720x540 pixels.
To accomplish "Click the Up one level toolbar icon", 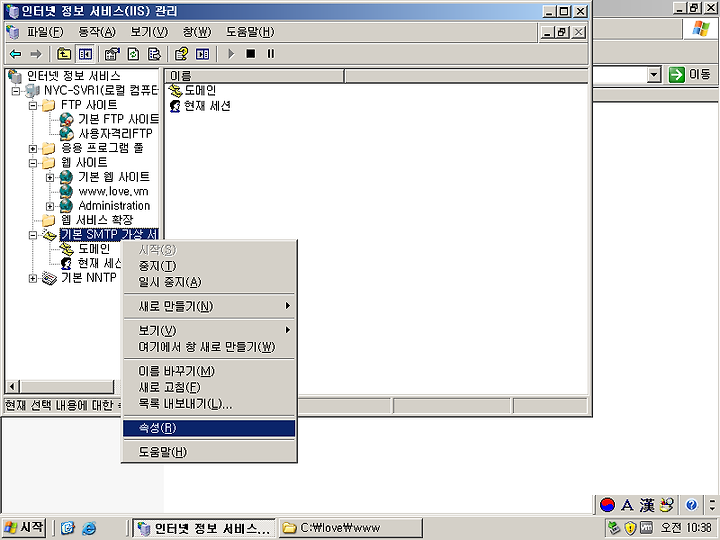I will 64,54.
